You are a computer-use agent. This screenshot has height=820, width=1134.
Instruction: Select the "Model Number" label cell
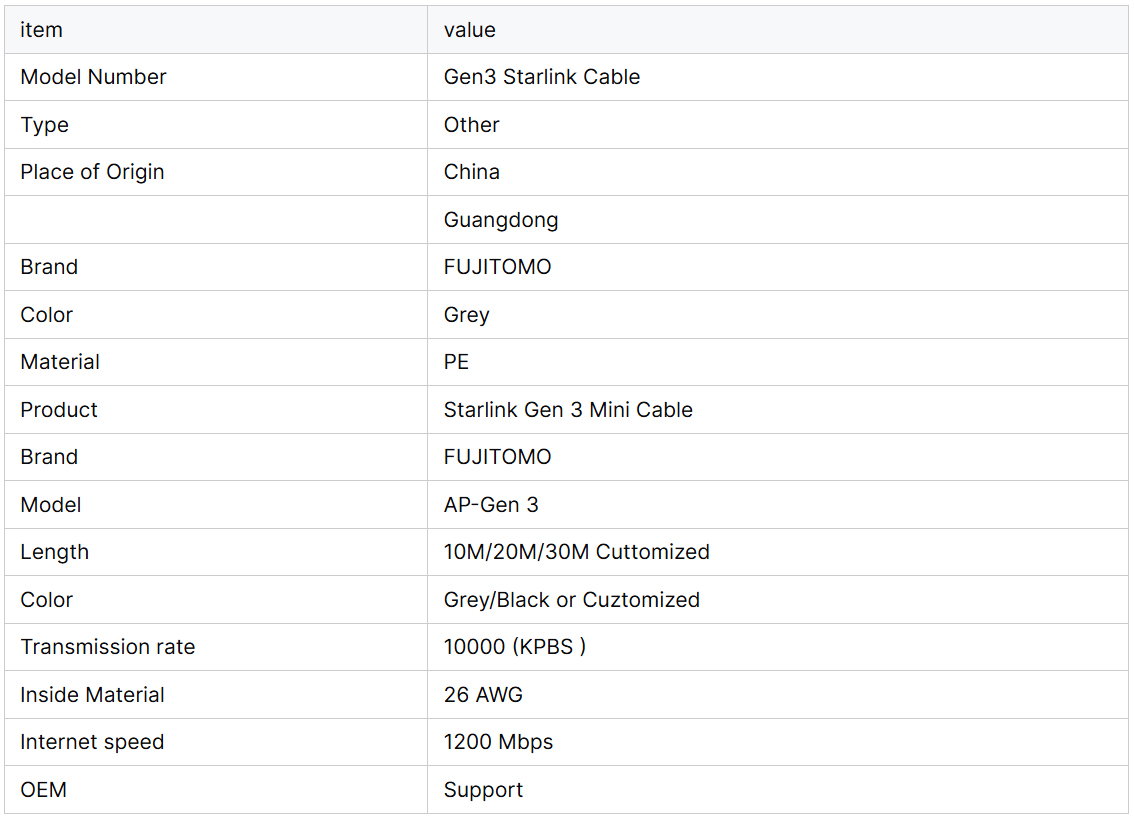93,77
